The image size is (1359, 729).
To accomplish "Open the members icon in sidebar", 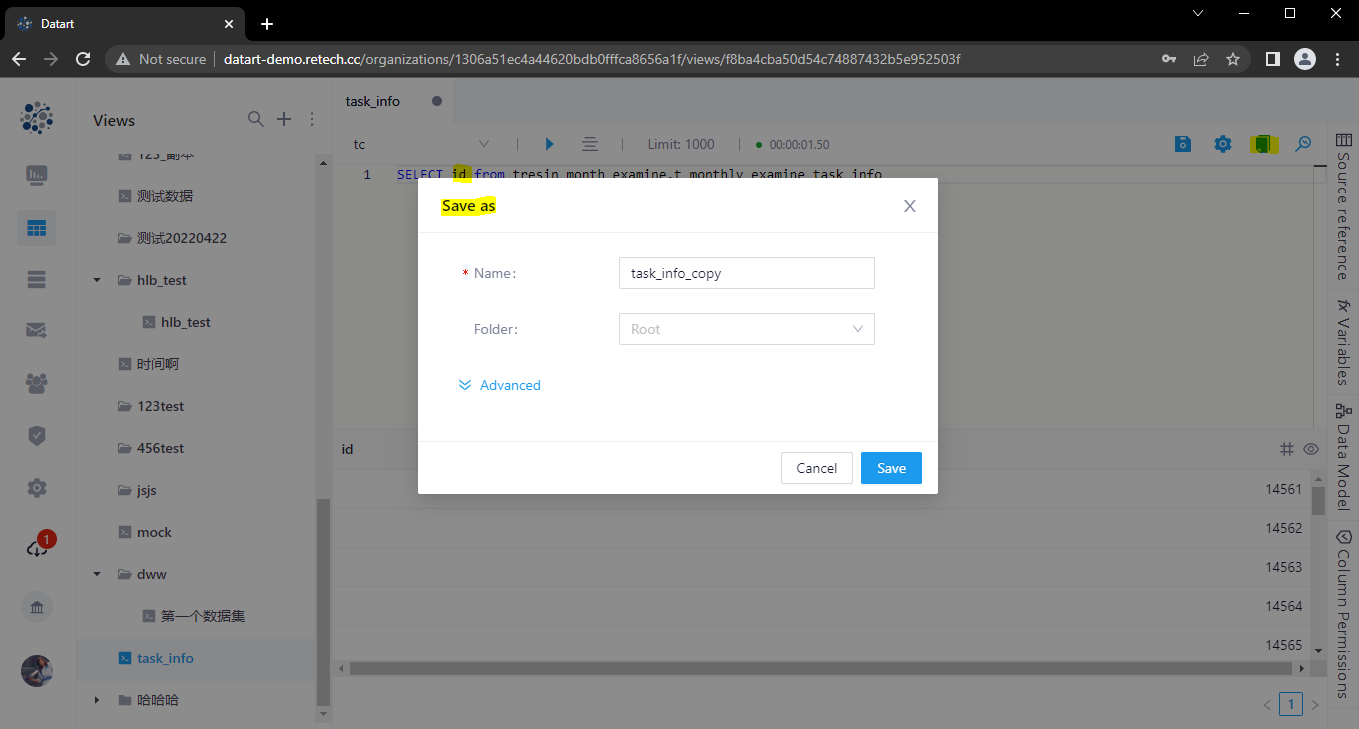I will 37,382.
